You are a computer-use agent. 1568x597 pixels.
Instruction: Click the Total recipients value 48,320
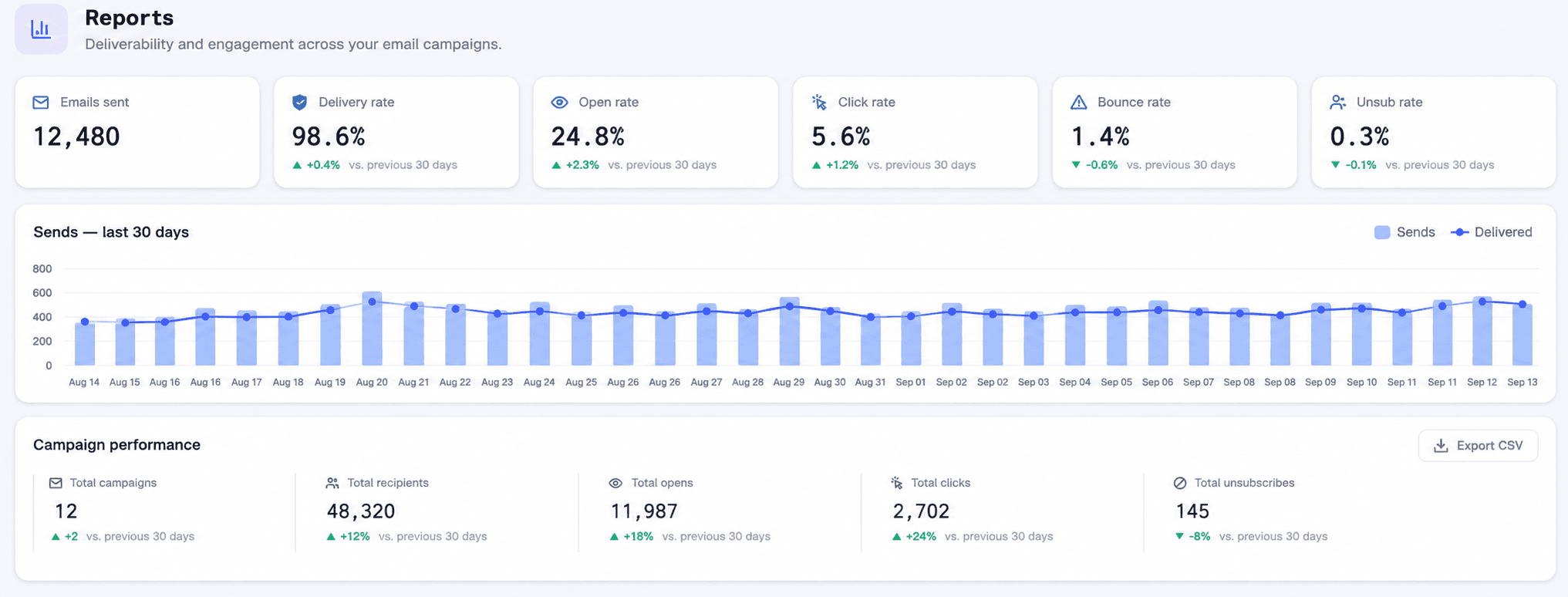[361, 511]
